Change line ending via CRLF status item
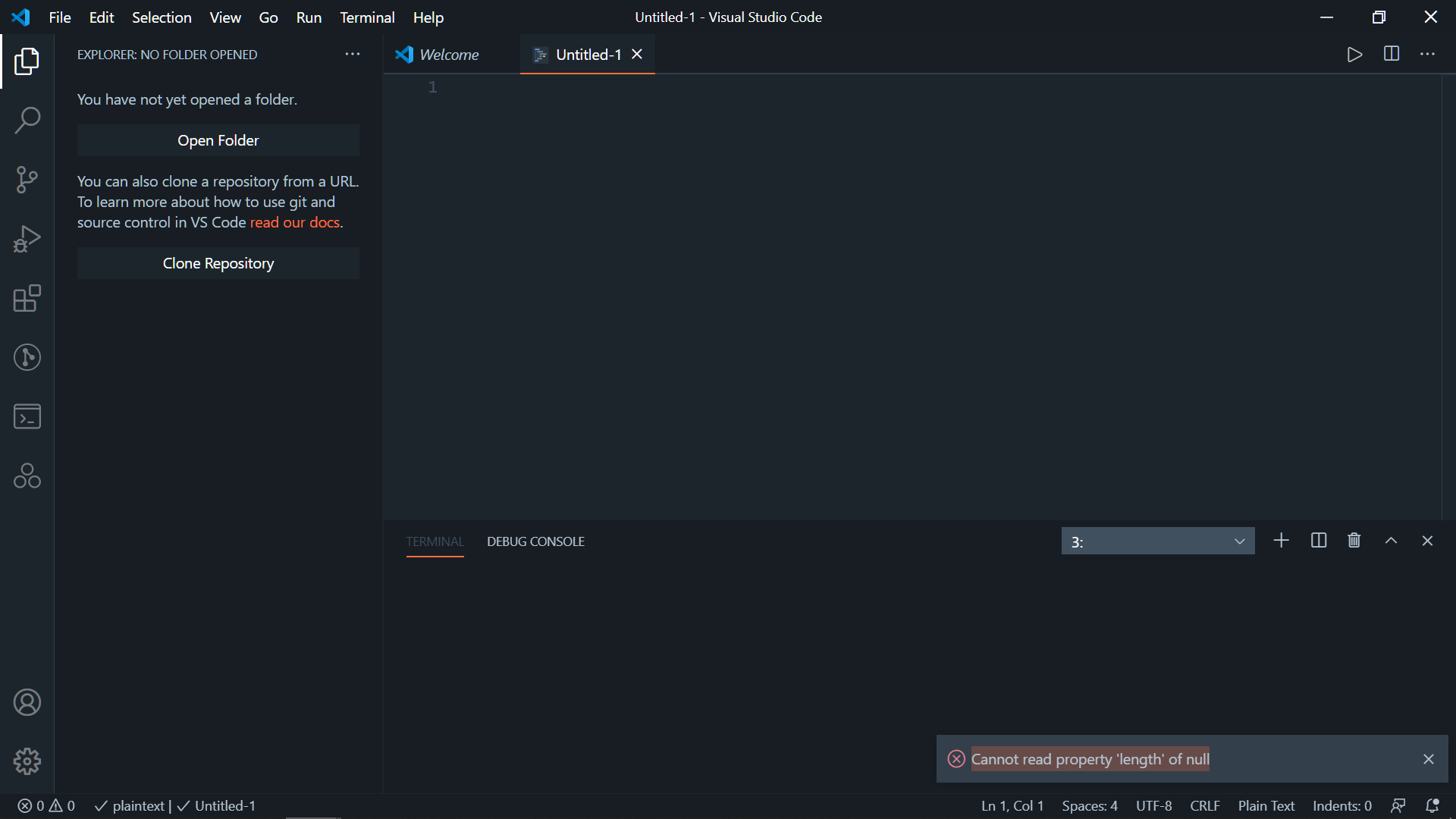The width and height of the screenshot is (1456, 819). [x=1204, y=805]
